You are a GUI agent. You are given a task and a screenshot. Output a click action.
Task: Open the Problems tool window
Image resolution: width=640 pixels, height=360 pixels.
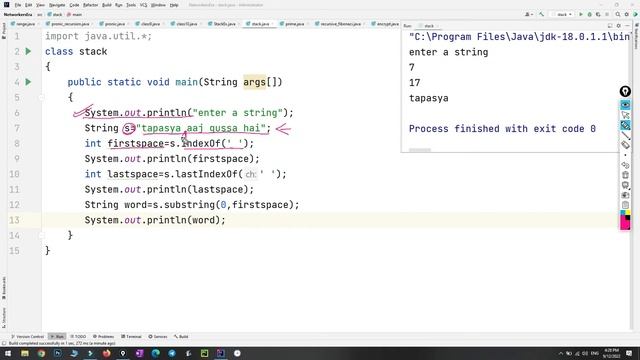pos(103,337)
